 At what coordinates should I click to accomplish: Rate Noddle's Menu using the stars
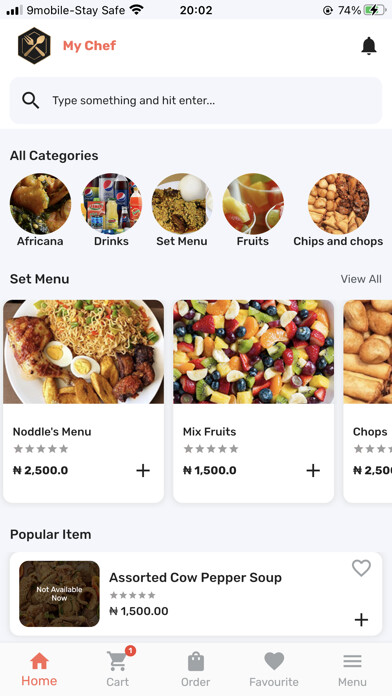(x=41, y=449)
